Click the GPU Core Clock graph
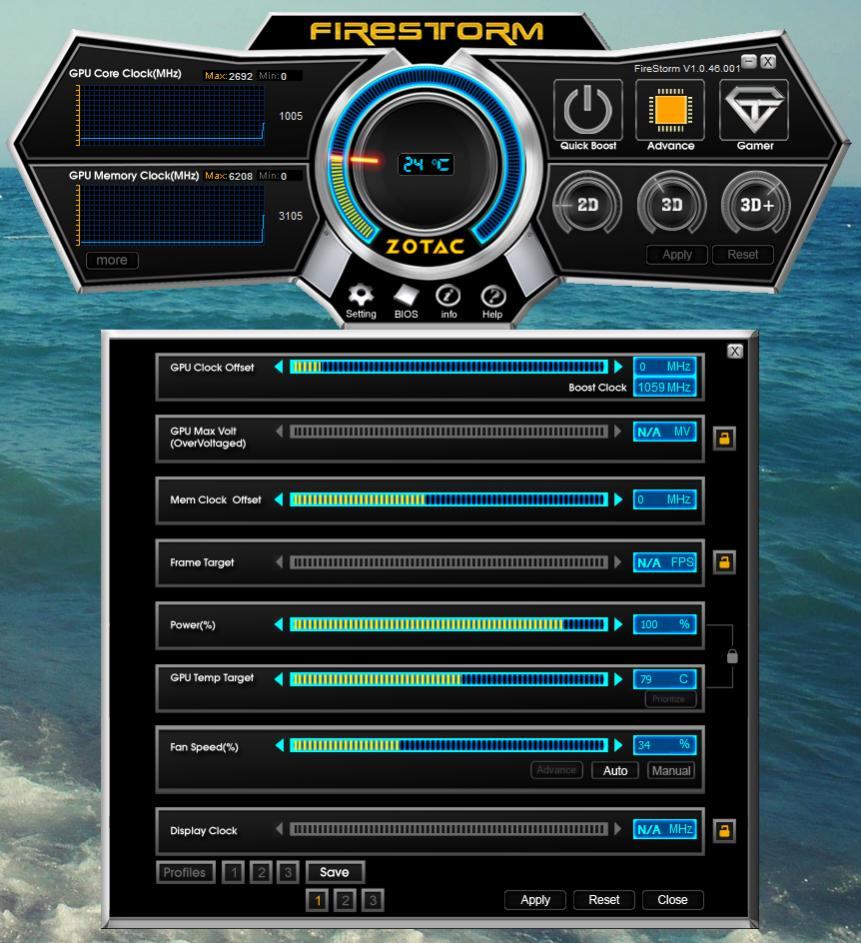The width and height of the screenshot is (861, 943). pyautogui.click(x=171, y=115)
